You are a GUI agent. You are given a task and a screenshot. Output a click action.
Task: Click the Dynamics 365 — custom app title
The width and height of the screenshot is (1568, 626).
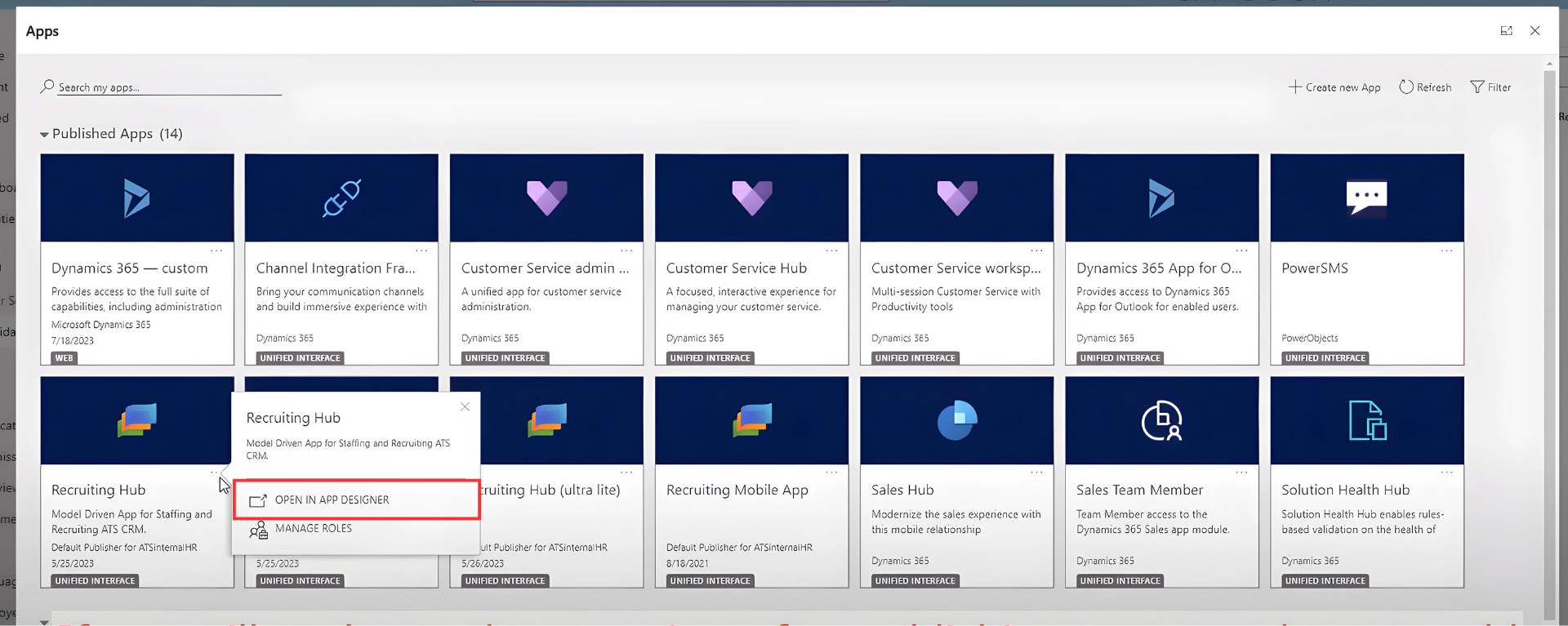(129, 268)
